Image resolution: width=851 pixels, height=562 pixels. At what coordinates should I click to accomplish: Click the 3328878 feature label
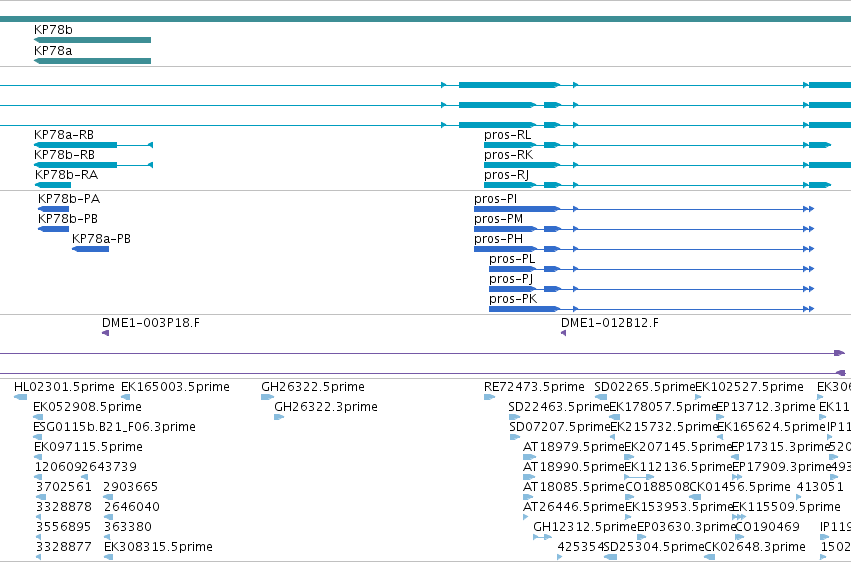pyautogui.click(x=63, y=507)
